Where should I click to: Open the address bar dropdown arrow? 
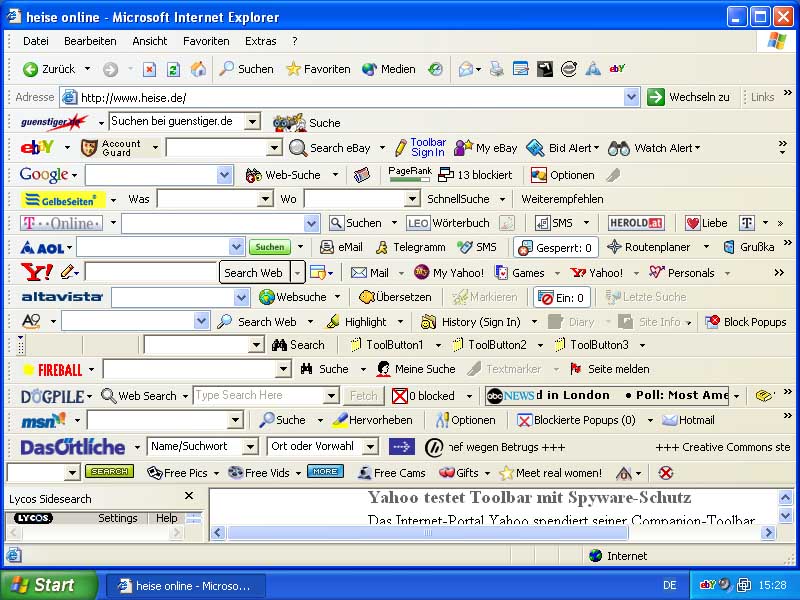(x=631, y=97)
